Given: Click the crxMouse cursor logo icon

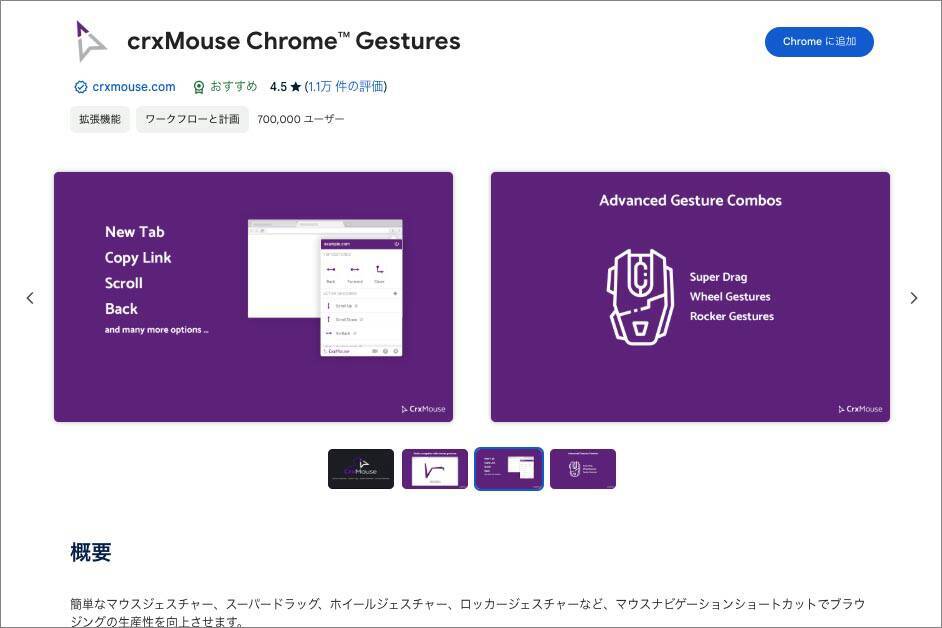Looking at the screenshot, I should click(x=91, y=41).
